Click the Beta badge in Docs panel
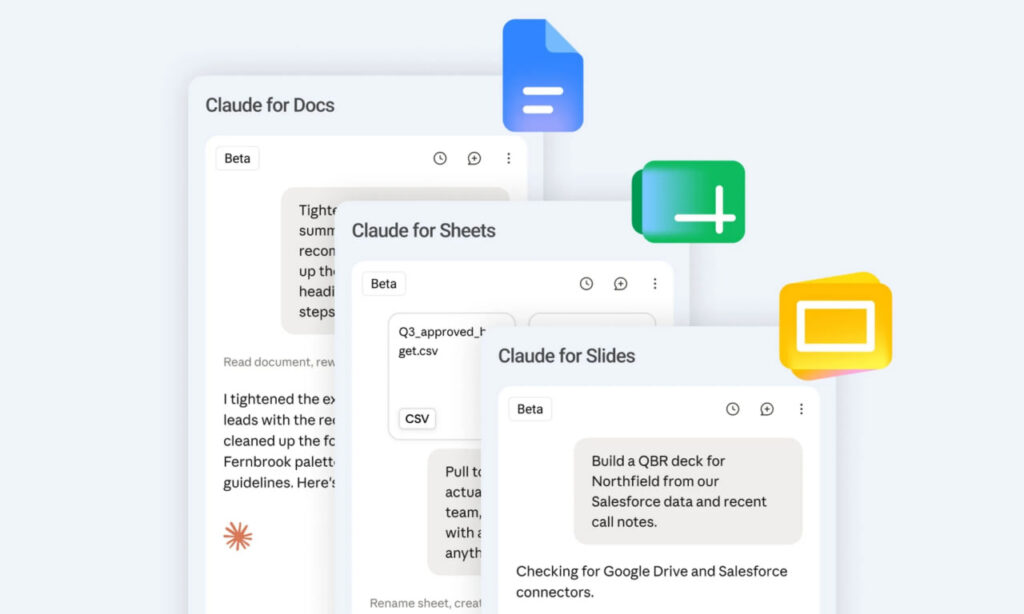 (x=237, y=158)
